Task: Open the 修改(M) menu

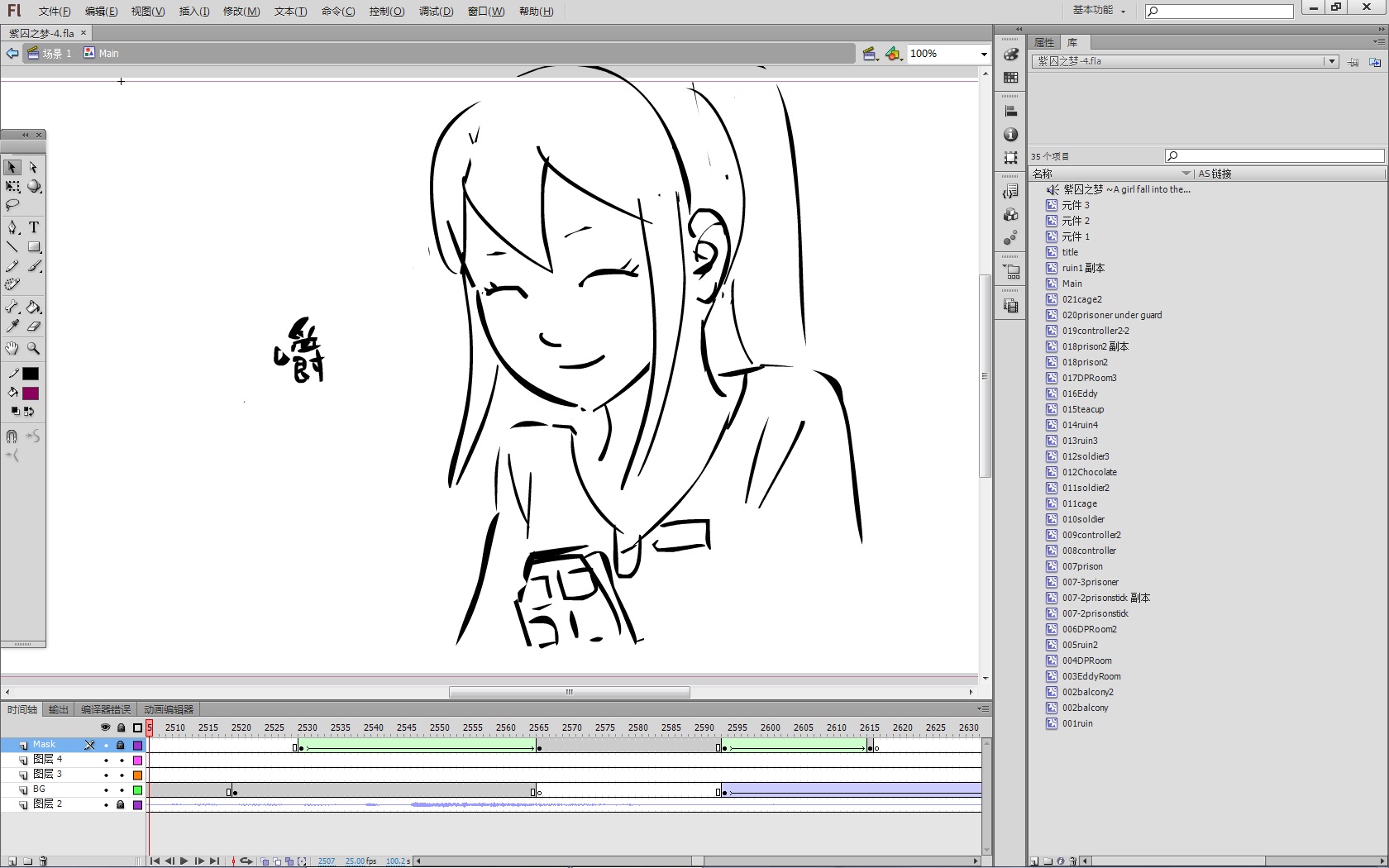Action: click(x=241, y=12)
